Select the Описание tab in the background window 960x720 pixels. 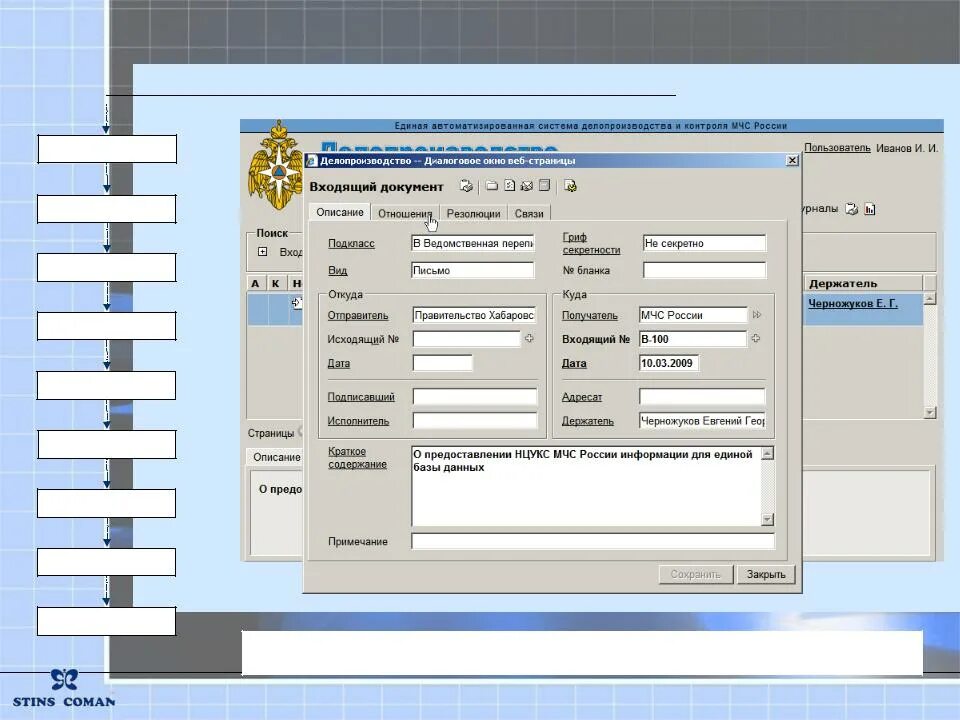[x=277, y=457]
